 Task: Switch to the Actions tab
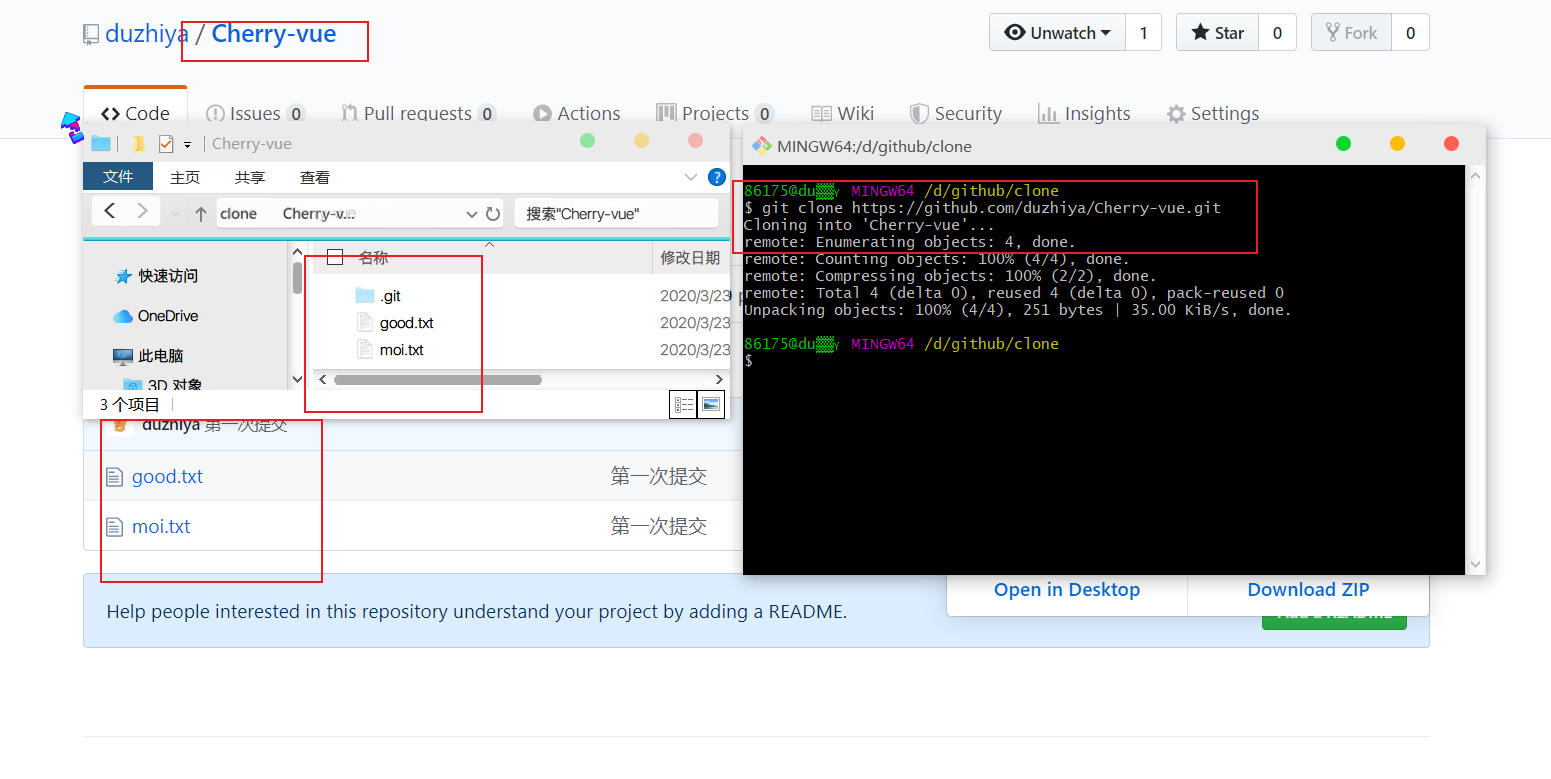click(x=576, y=113)
